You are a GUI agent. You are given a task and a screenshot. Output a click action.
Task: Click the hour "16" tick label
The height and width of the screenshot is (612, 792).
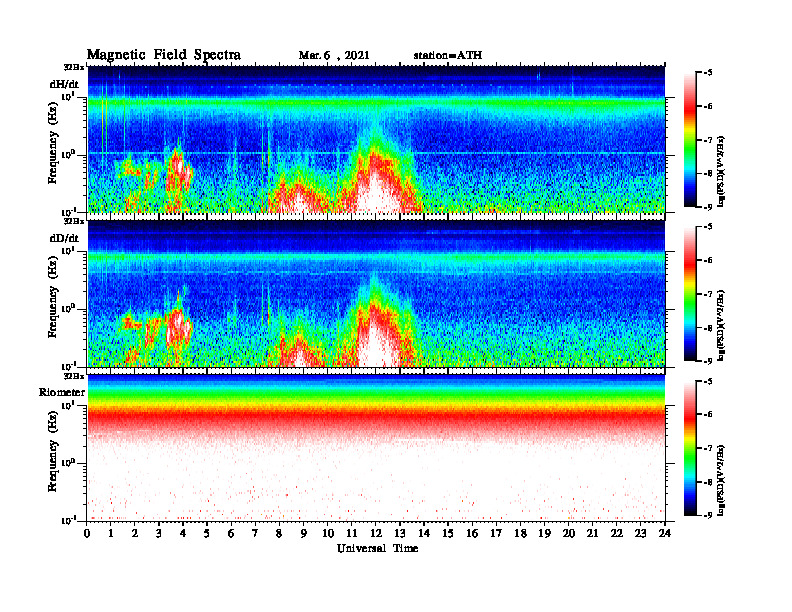[472, 533]
